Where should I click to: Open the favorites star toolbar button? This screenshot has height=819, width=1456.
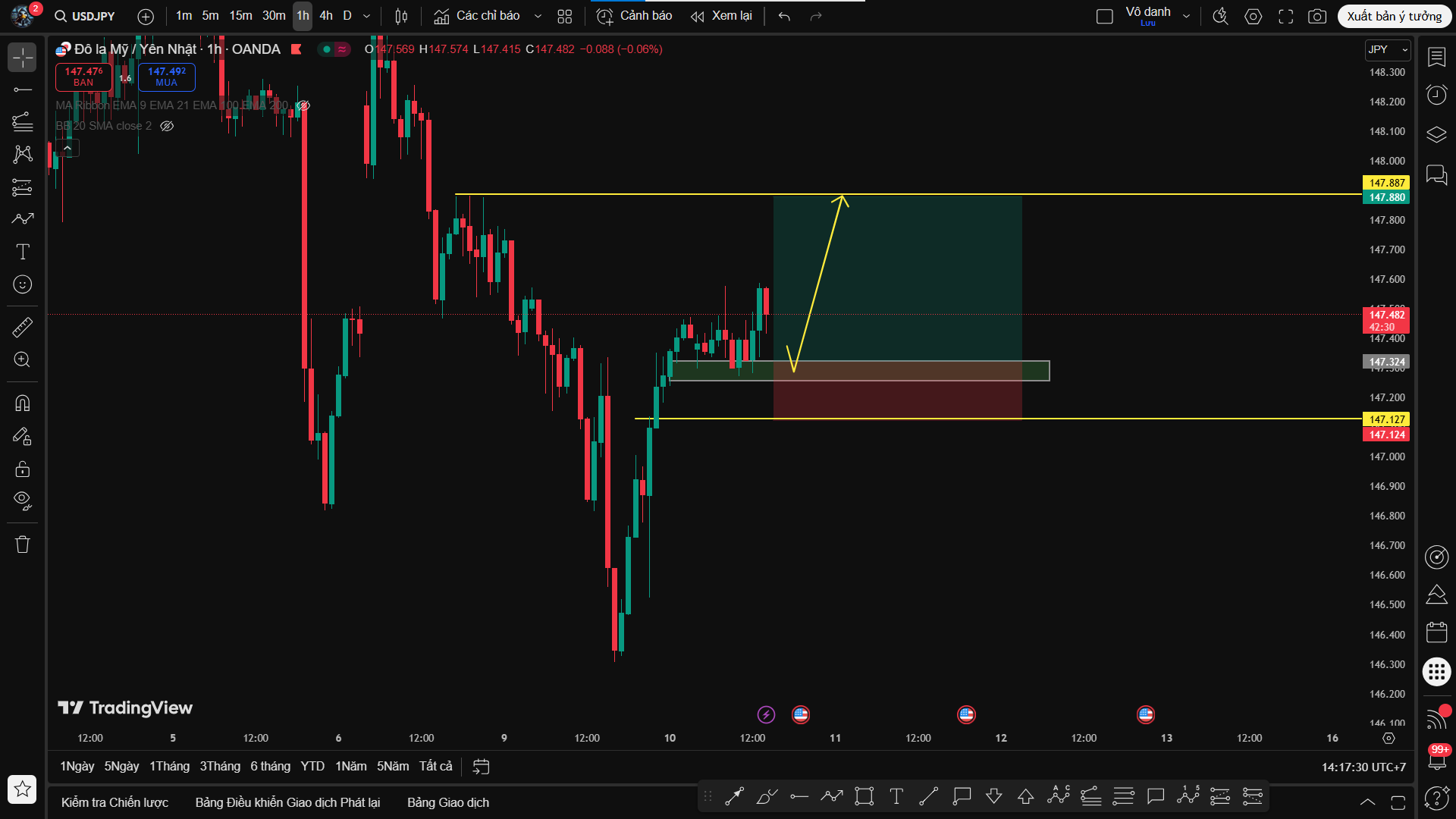pyautogui.click(x=23, y=789)
